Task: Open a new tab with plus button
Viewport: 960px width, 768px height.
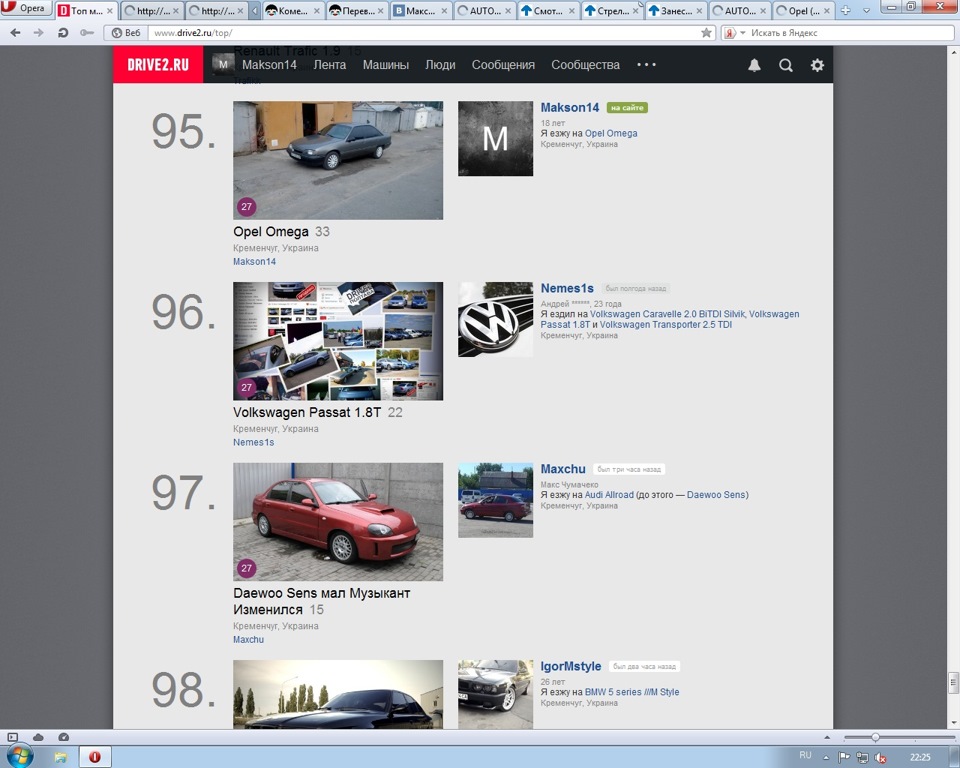Action: [846, 10]
